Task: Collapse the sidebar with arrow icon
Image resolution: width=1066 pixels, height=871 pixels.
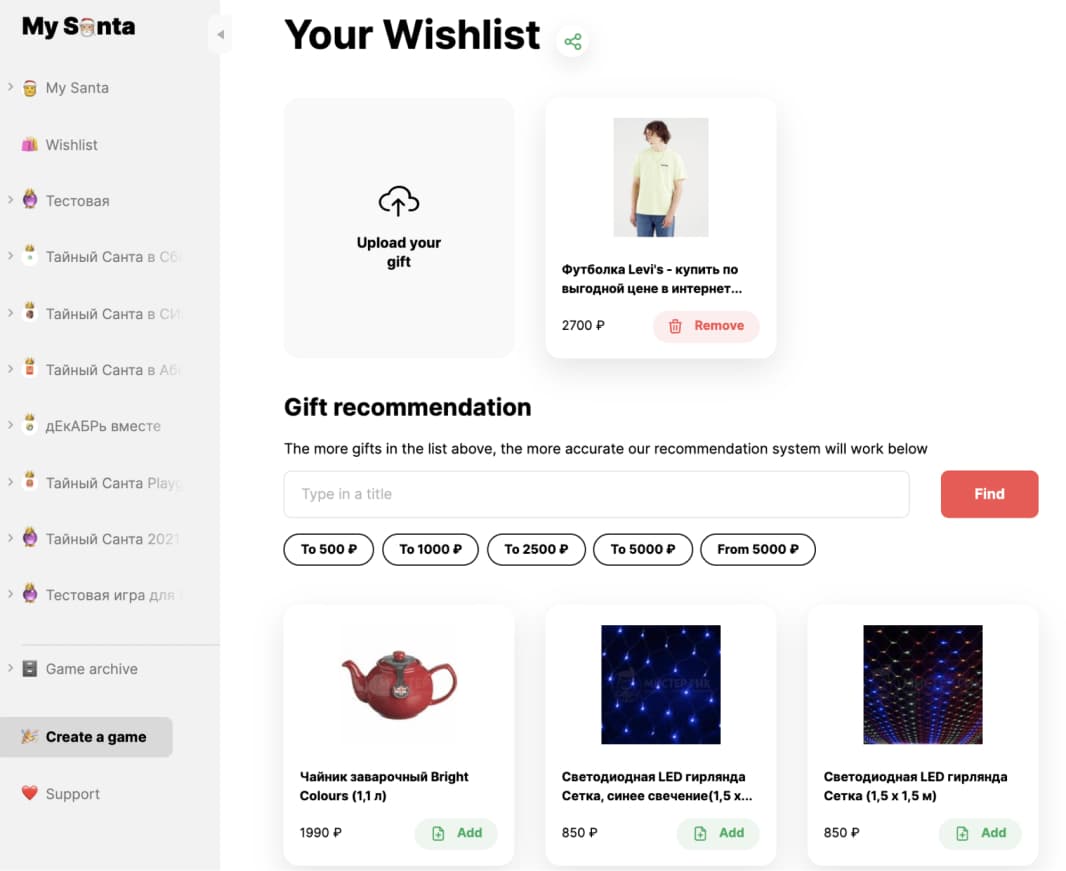Action: pyautogui.click(x=220, y=34)
